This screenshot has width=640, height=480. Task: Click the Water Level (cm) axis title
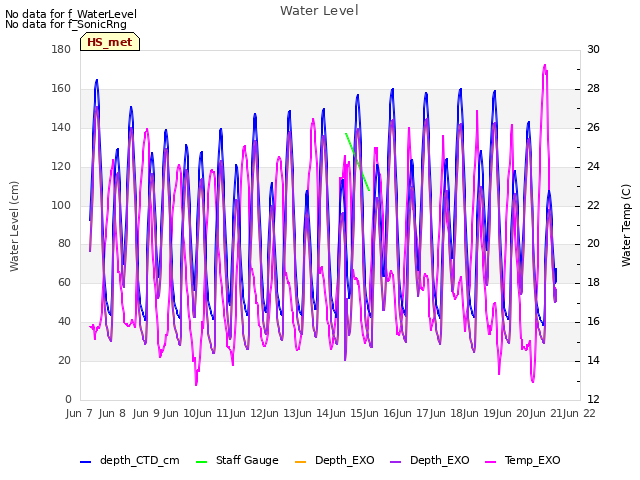14,226
